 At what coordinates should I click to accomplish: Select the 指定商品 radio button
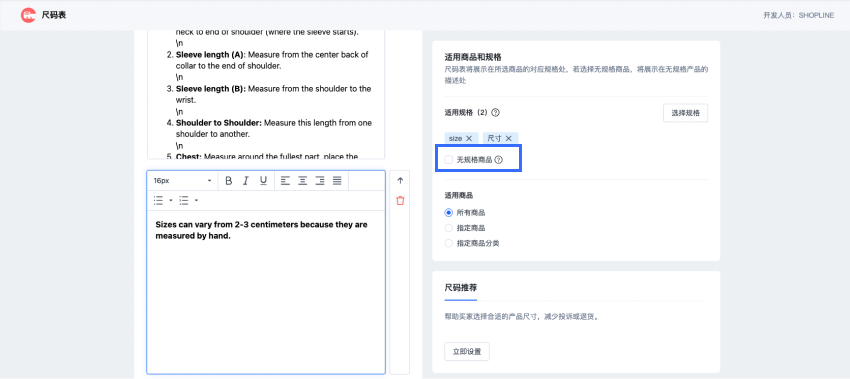point(448,228)
